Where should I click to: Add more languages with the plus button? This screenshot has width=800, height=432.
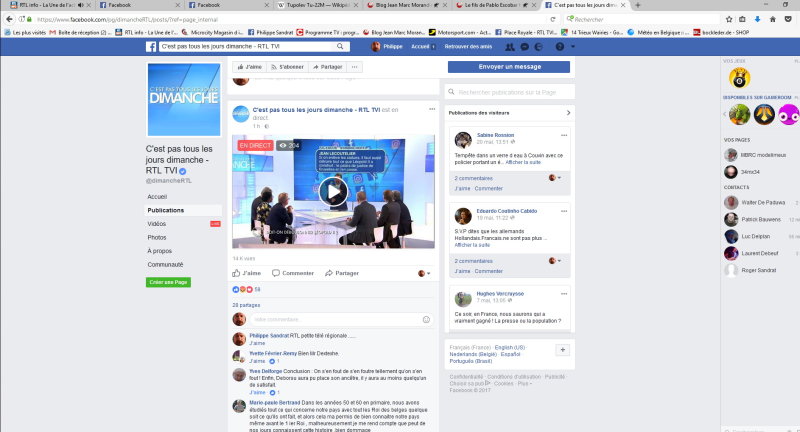pyautogui.click(x=562, y=350)
